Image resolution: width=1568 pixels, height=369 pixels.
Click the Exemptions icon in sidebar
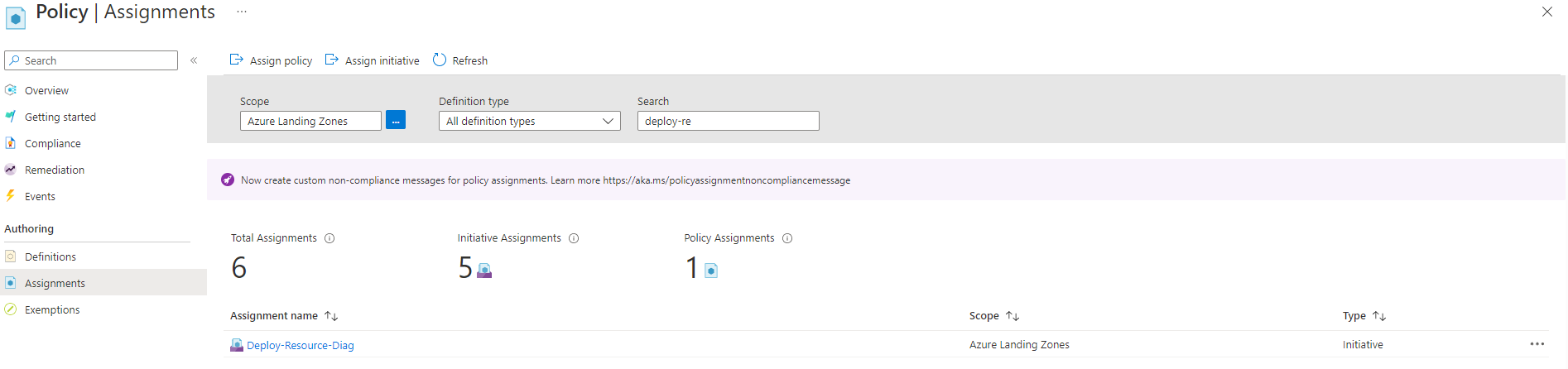point(11,309)
